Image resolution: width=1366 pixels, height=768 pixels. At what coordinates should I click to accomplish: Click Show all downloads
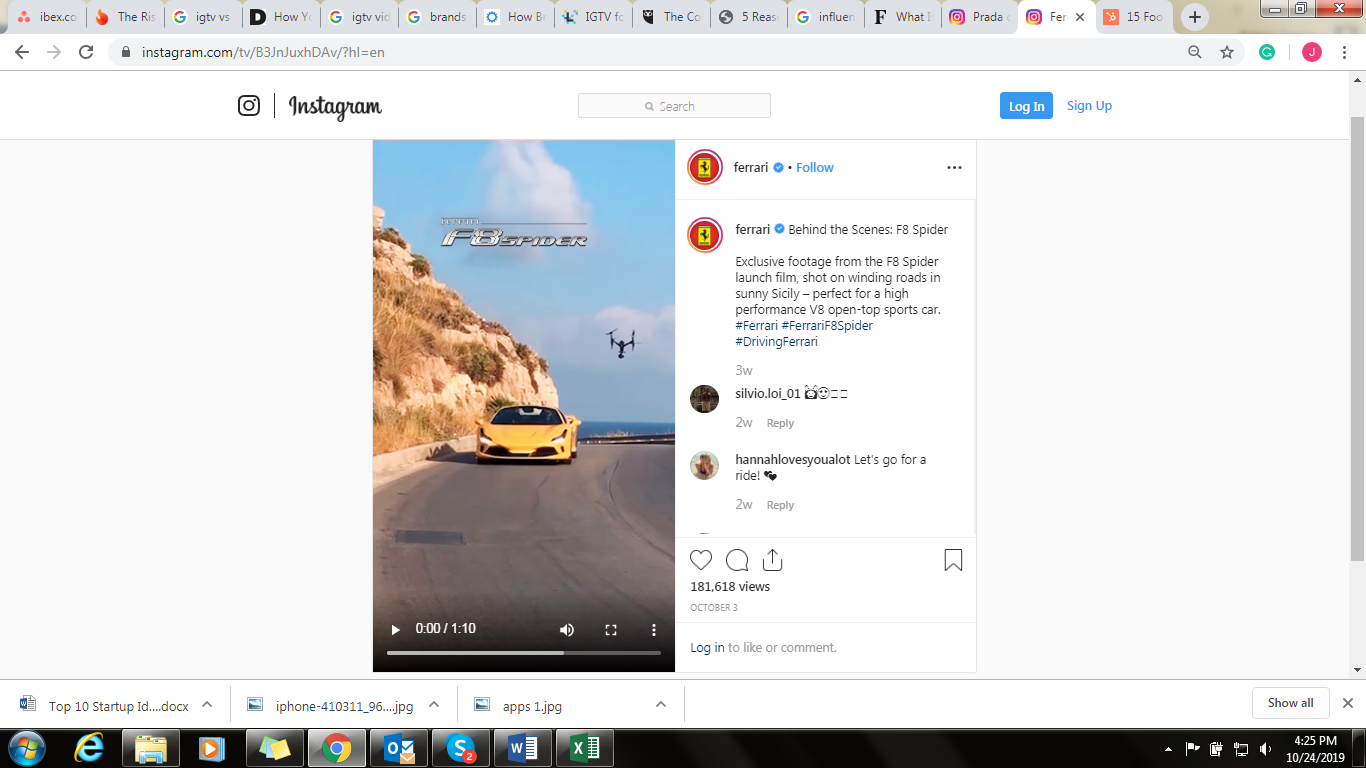click(x=1290, y=703)
